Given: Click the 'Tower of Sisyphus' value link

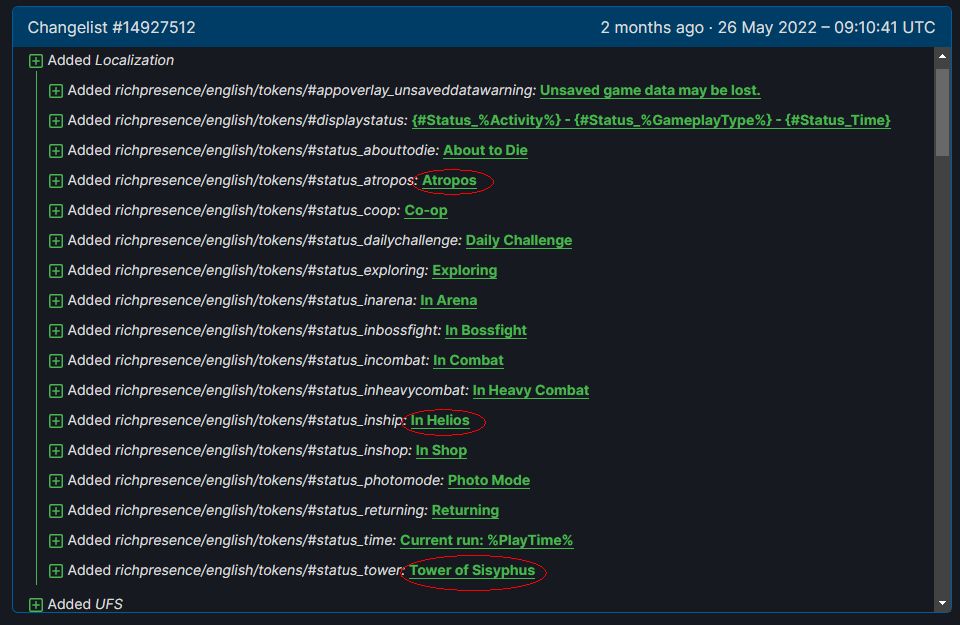Looking at the screenshot, I should [x=472, y=570].
